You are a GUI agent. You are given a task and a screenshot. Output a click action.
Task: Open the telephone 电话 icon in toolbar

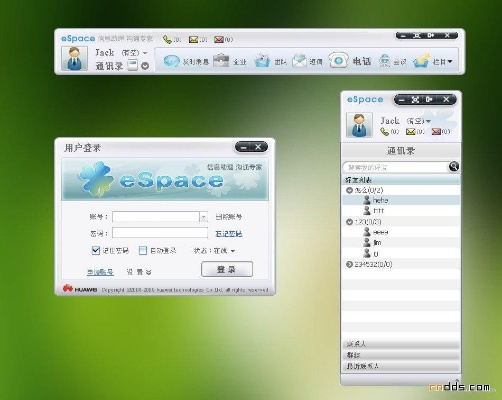click(x=338, y=60)
